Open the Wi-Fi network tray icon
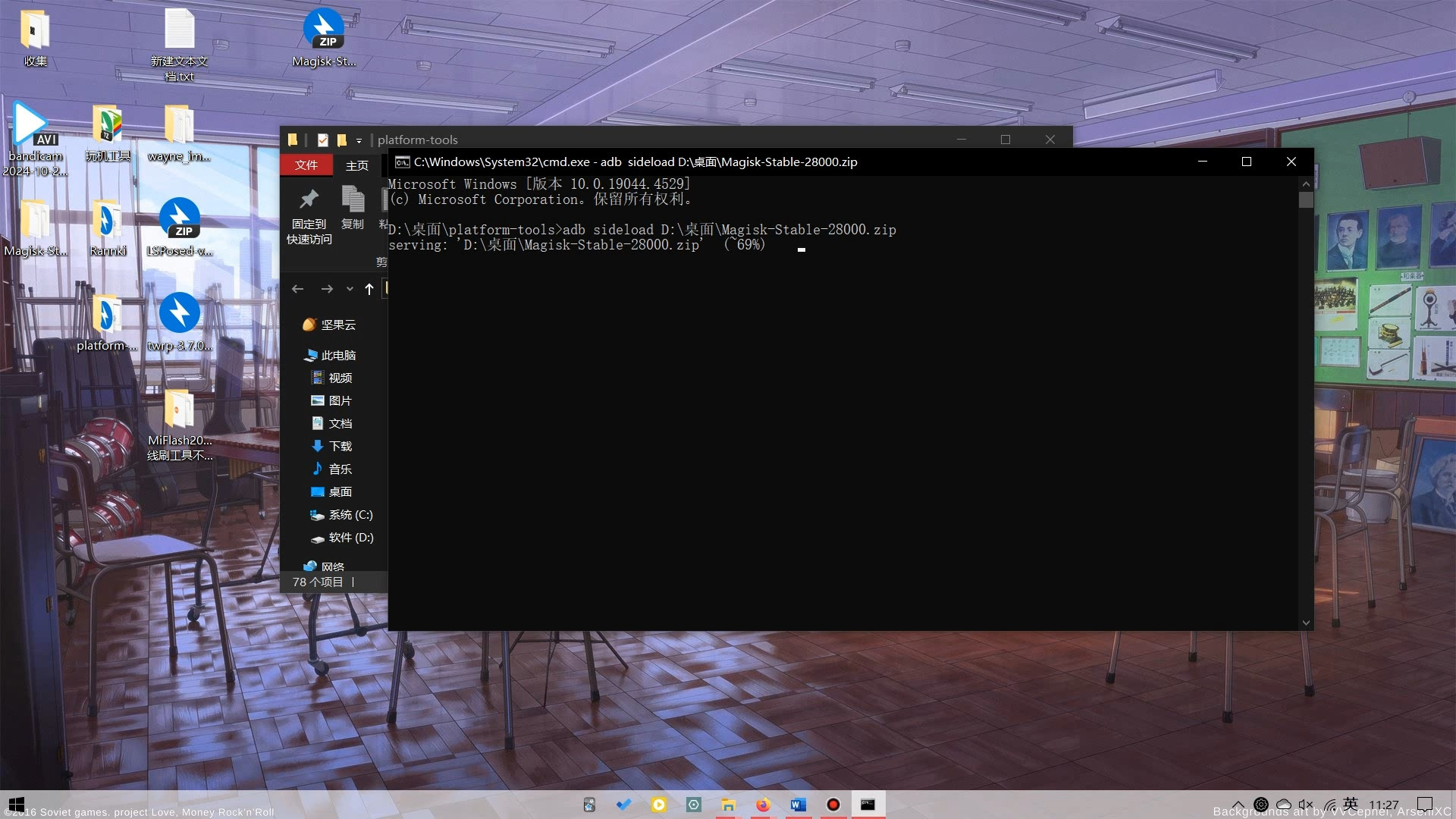Screen dimensions: 1456x819 coord(1329,805)
